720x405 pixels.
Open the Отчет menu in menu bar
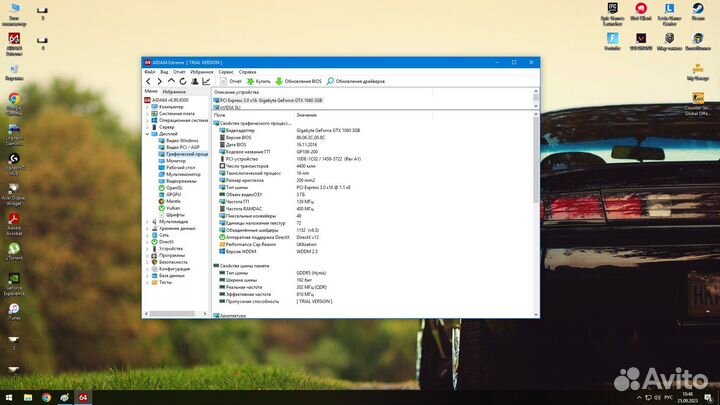[179, 72]
